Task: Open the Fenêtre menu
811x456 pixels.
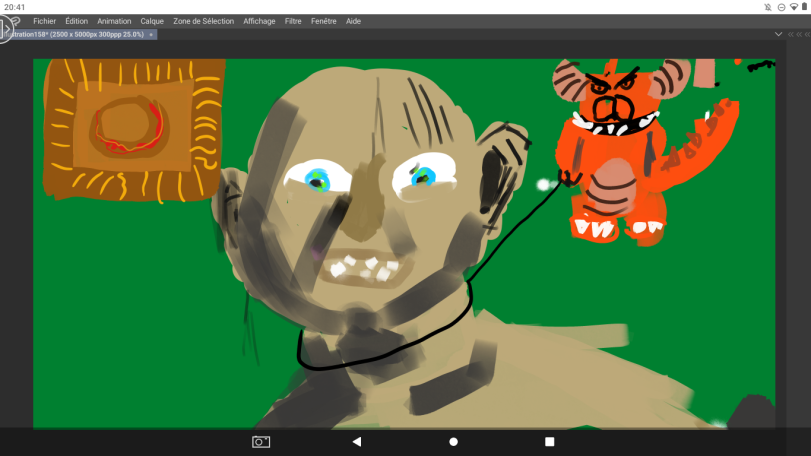Action: click(324, 21)
